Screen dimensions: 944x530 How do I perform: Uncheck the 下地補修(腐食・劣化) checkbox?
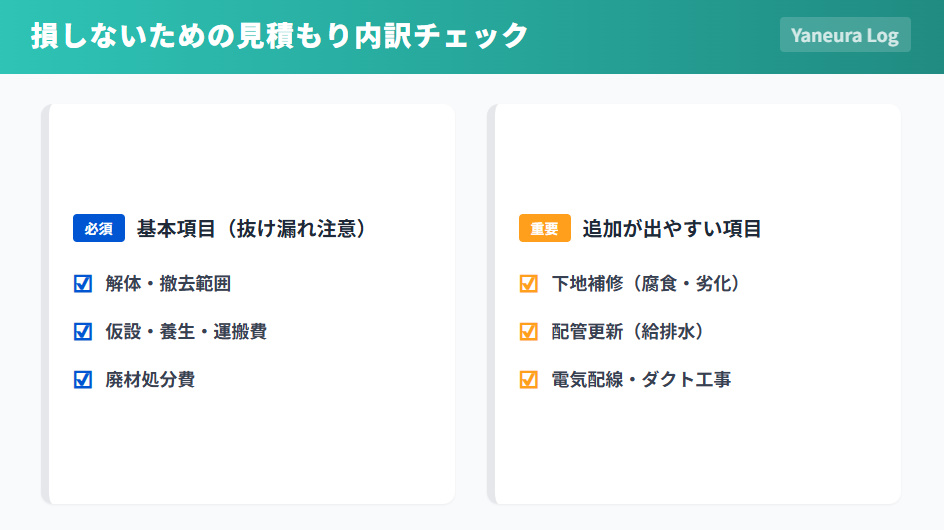pyautogui.click(x=529, y=284)
